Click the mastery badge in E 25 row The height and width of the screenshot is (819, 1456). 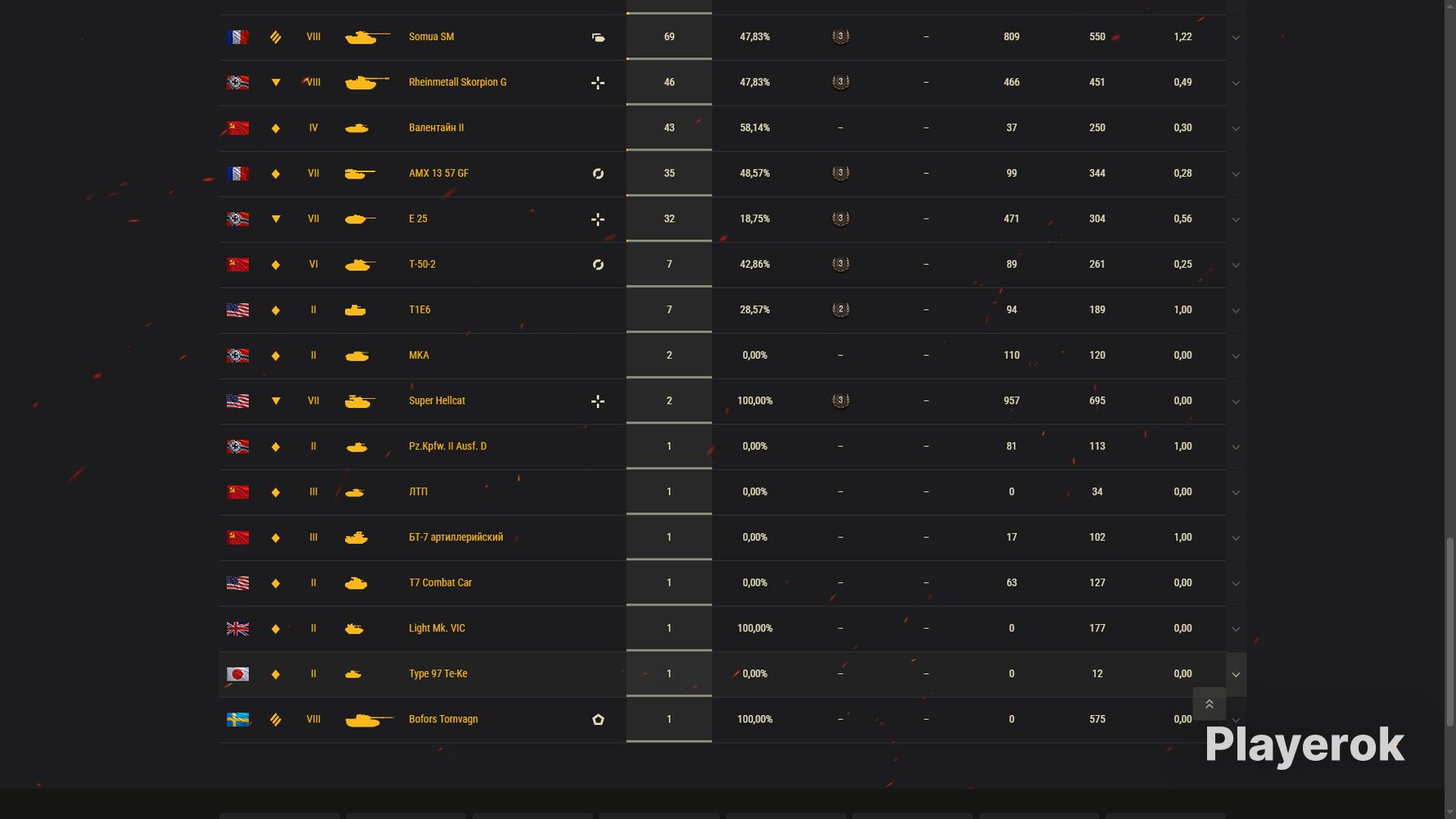[x=840, y=219]
